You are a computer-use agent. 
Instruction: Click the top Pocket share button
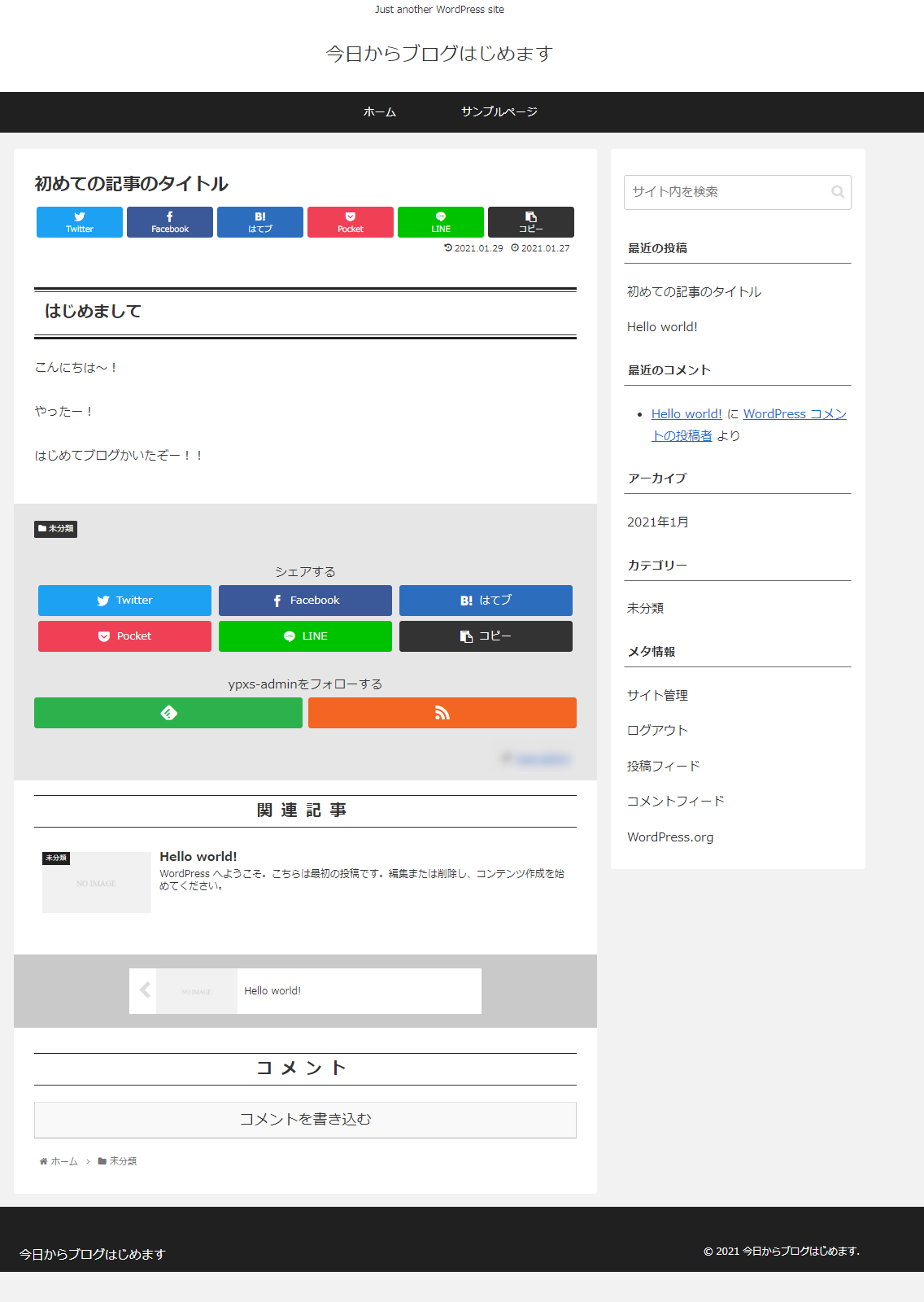pos(351,222)
